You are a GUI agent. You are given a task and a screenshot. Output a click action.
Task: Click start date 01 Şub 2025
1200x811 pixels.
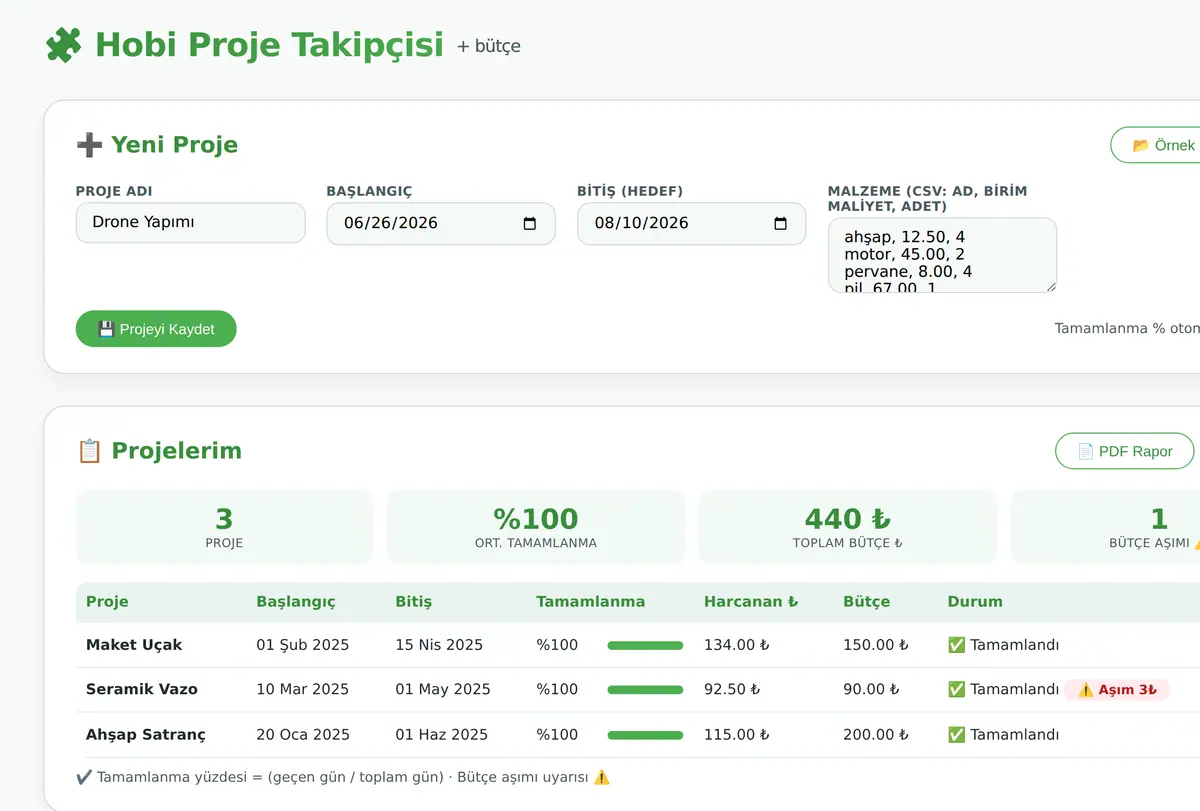click(303, 645)
